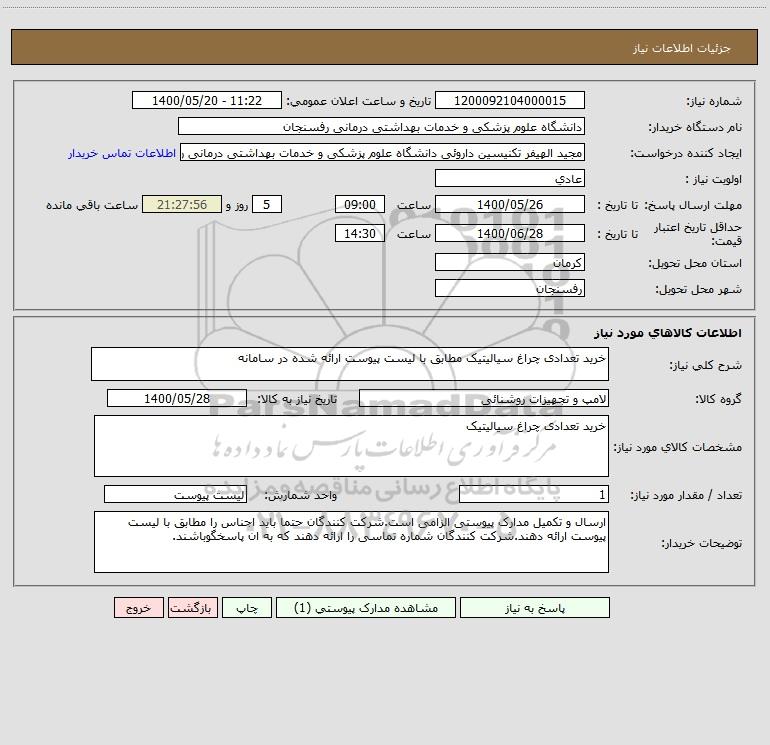Screen dimensions: 770x745
Task: Click the label 'تعداد / مقدار مورد نیاز:'
Action: (686, 495)
